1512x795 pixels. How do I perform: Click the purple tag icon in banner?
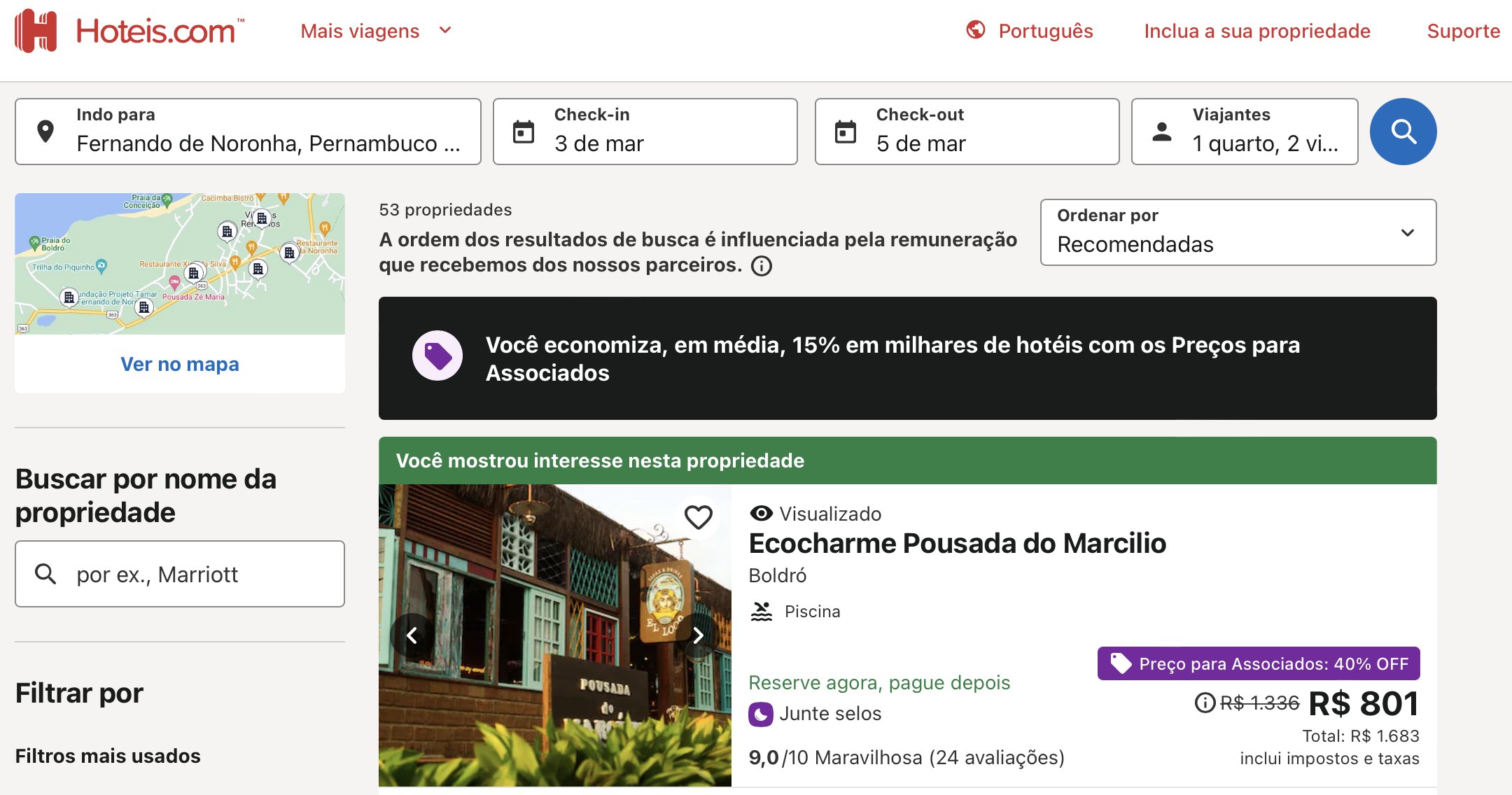[437, 356]
